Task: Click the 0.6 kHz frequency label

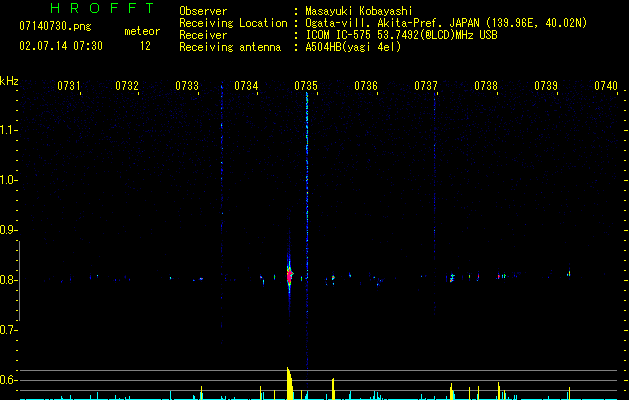Action: (7, 380)
